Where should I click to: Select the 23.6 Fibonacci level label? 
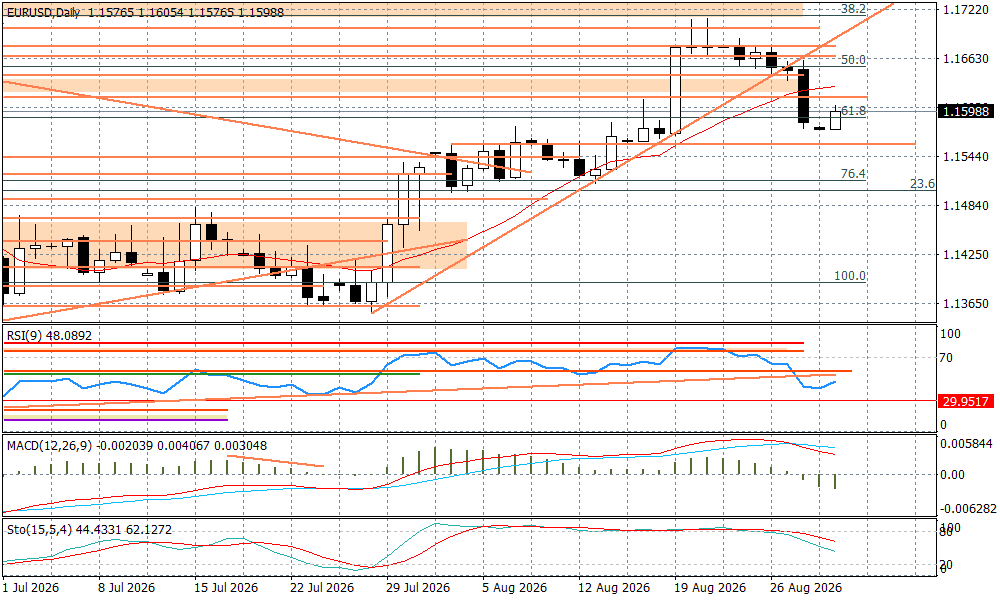click(922, 184)
